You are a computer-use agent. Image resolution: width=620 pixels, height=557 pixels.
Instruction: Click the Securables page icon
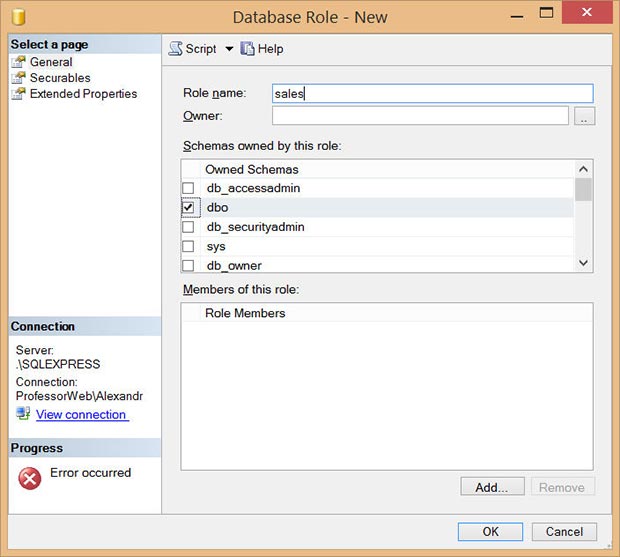19,78
